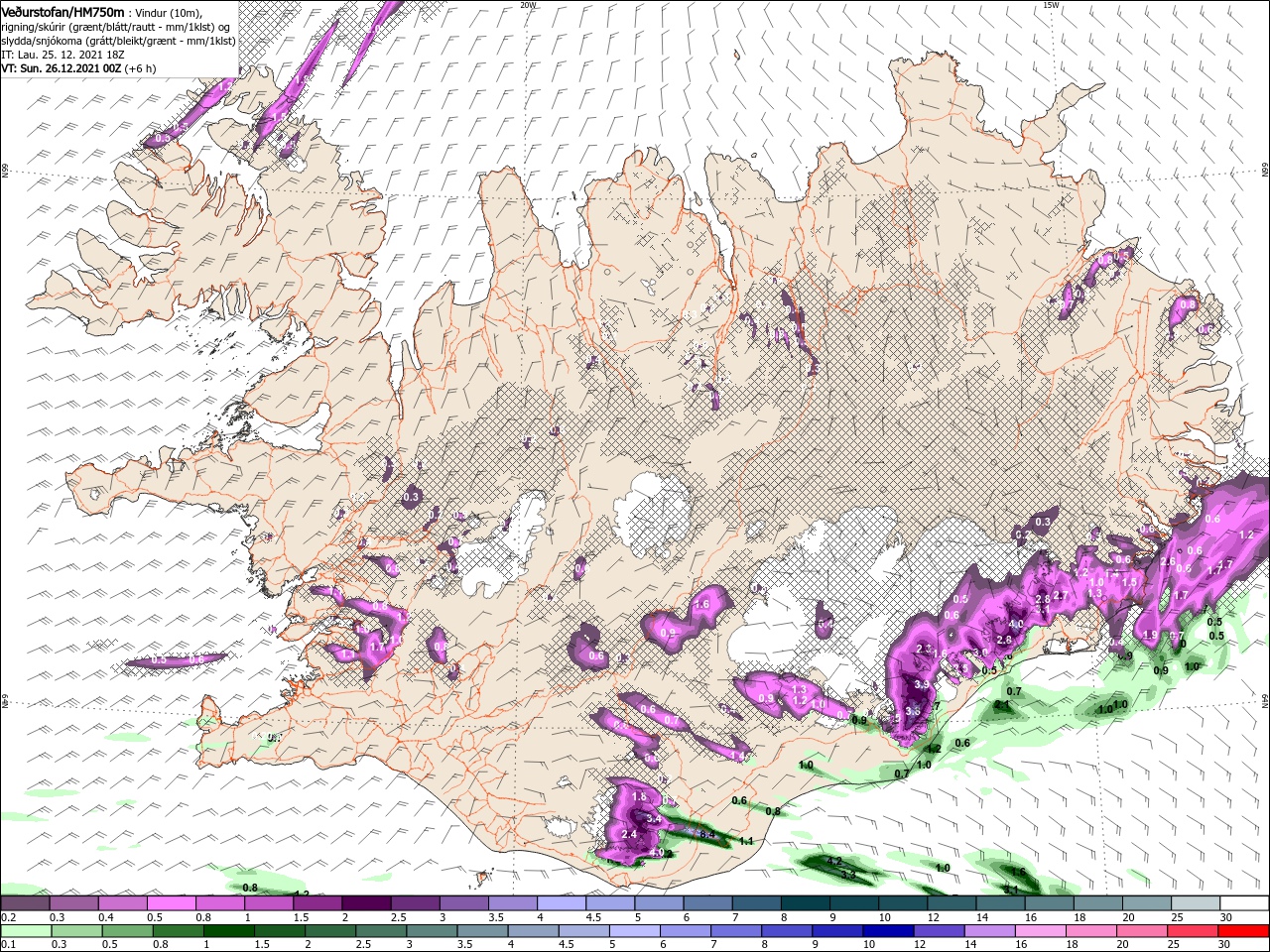Click the white swatch ending the upper scale

click(1245, 903)
